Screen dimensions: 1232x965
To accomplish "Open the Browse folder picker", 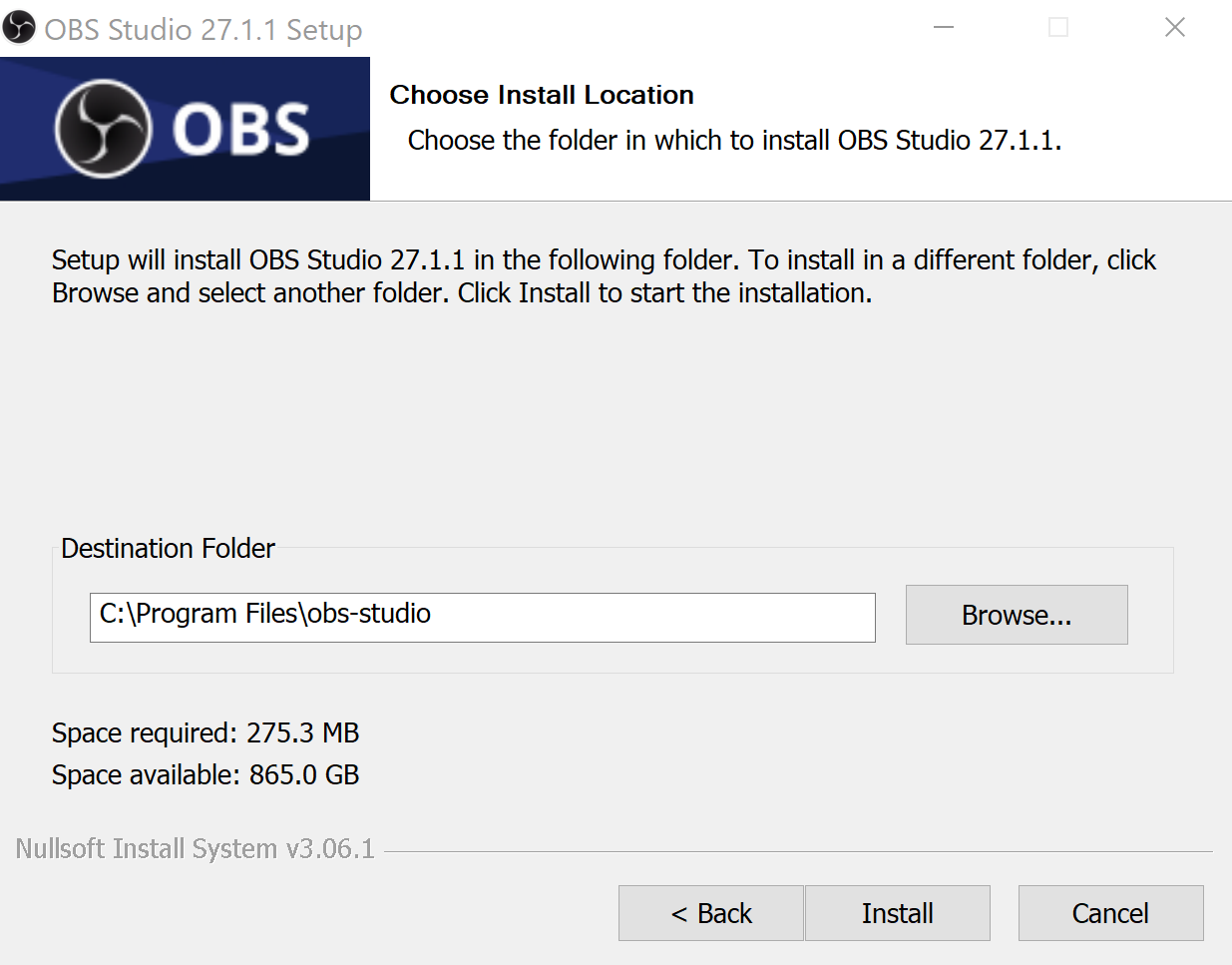I will click(1016, 614).
